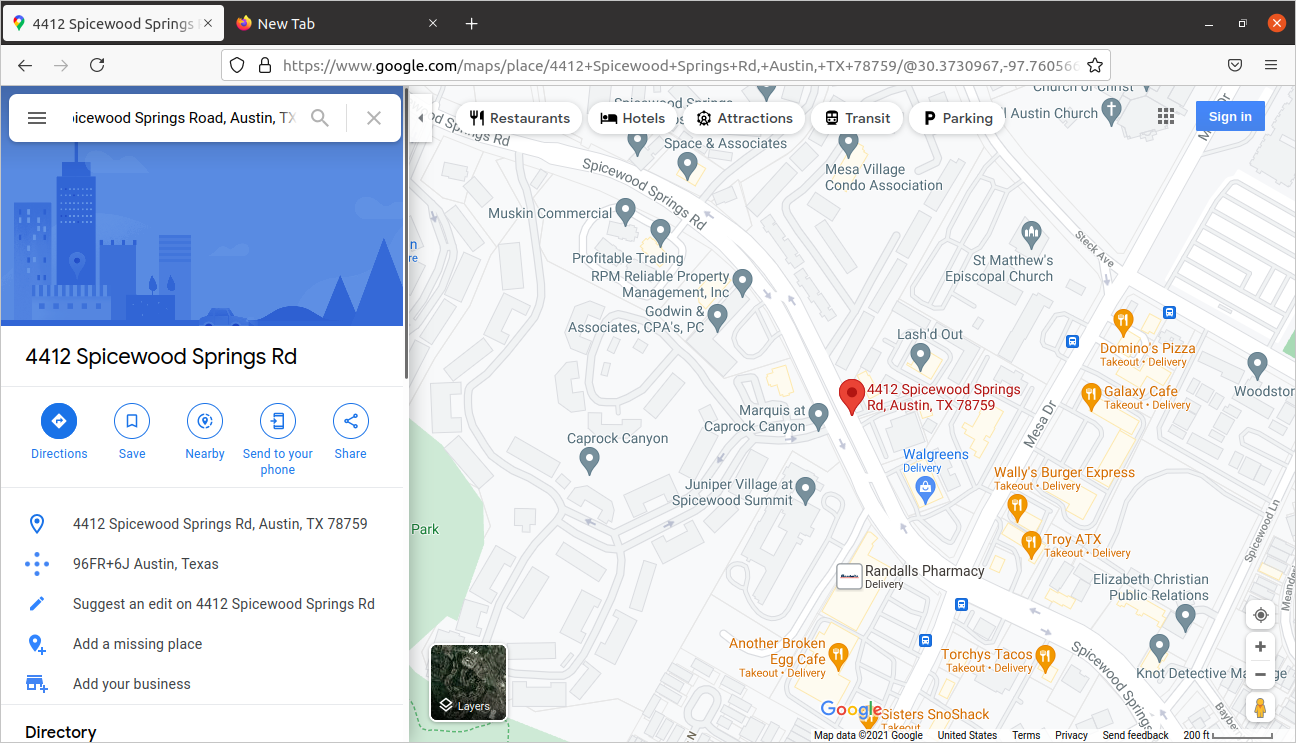Click Suggest an edit on 4412 Spicewood Springs Rd
This screenshot has width=1296, height=743.
(203, 604)
